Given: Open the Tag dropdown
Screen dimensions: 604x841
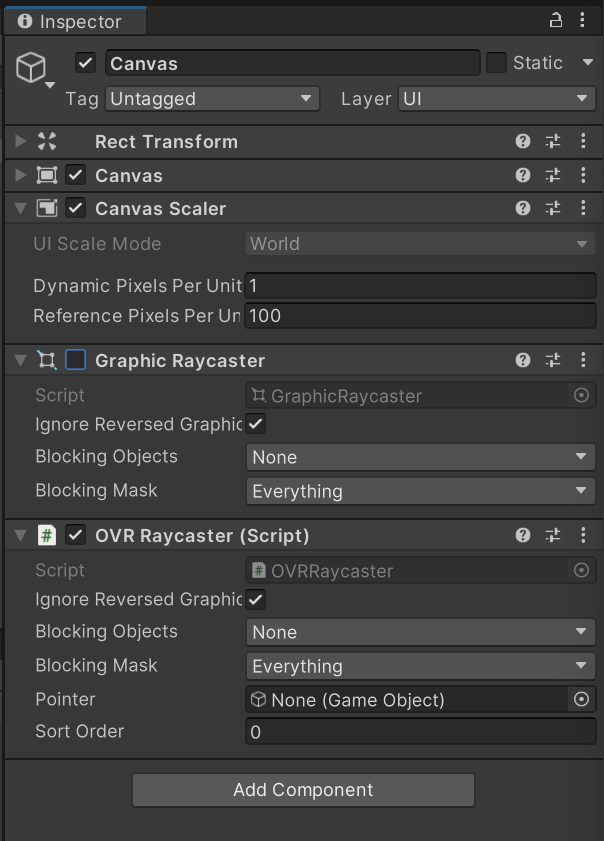Looking at the screenshot, I should pos(211,99).
